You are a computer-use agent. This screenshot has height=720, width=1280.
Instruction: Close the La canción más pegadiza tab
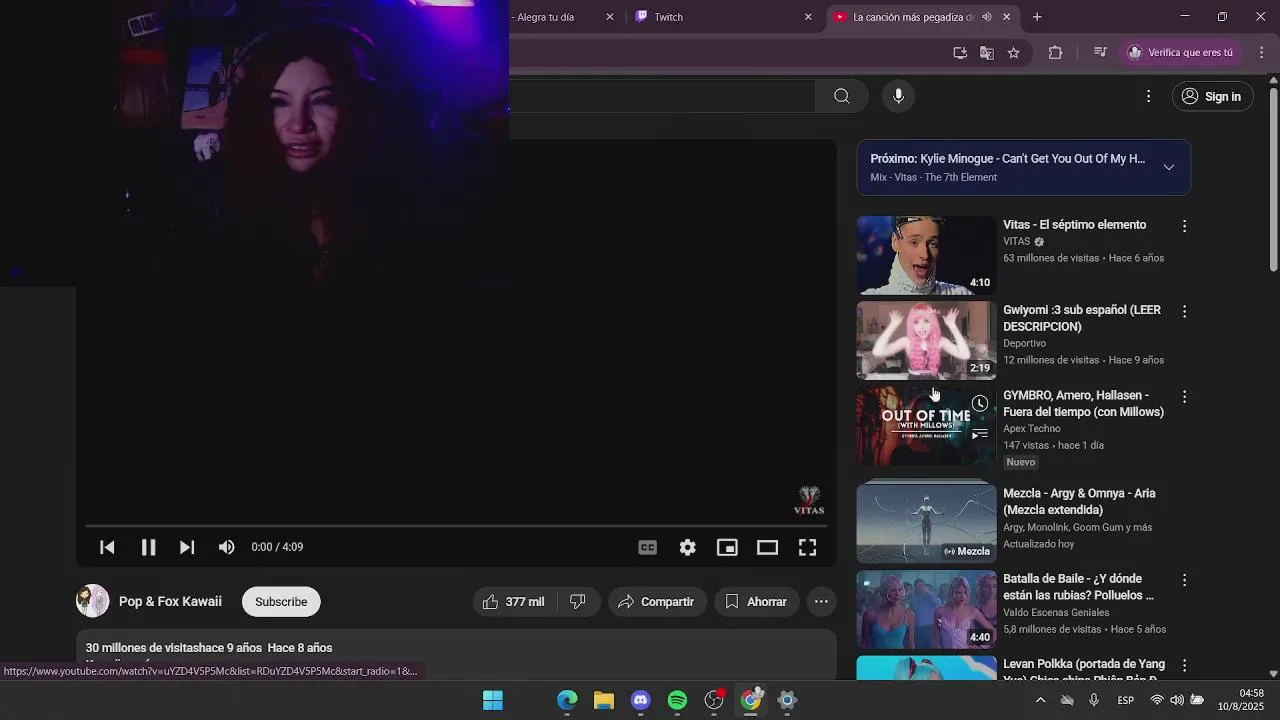click(x=1007, y=17)
